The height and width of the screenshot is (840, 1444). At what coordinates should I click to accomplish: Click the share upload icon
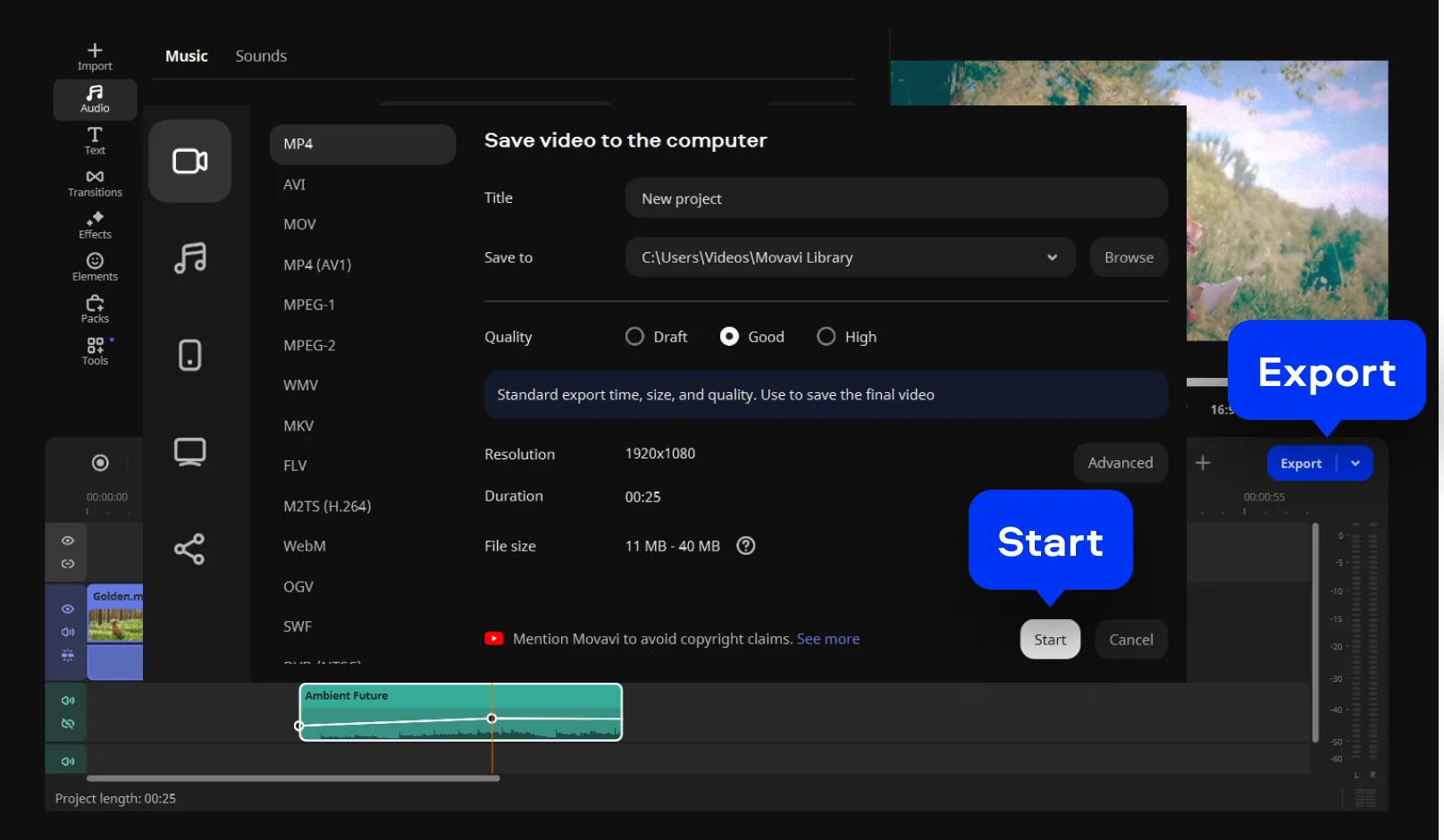click(189, 549)
